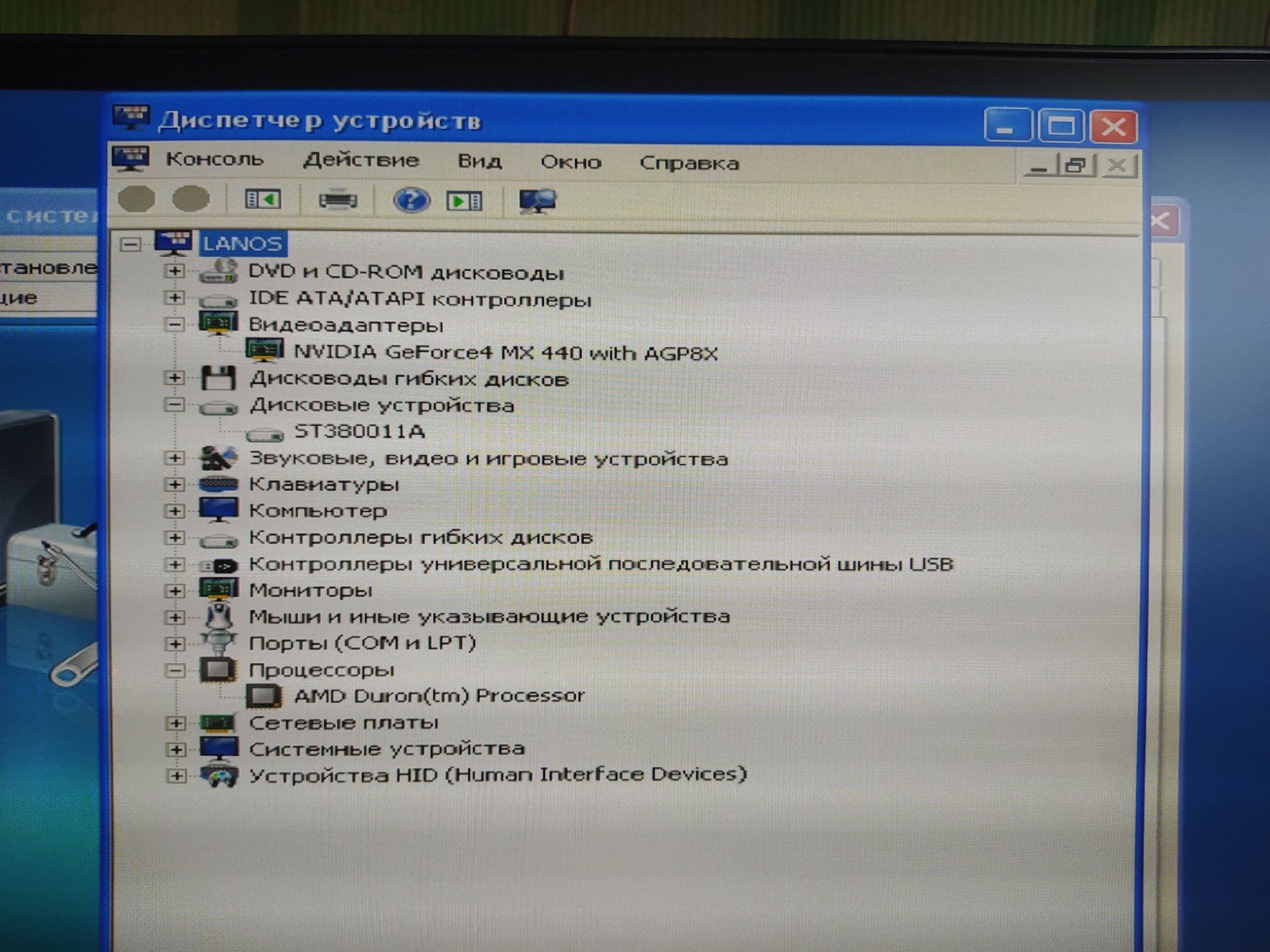Viewport: 1270px width, 952px height.
Task: Scan for hardware changes toolbar icon
Action: click(538, 202)
